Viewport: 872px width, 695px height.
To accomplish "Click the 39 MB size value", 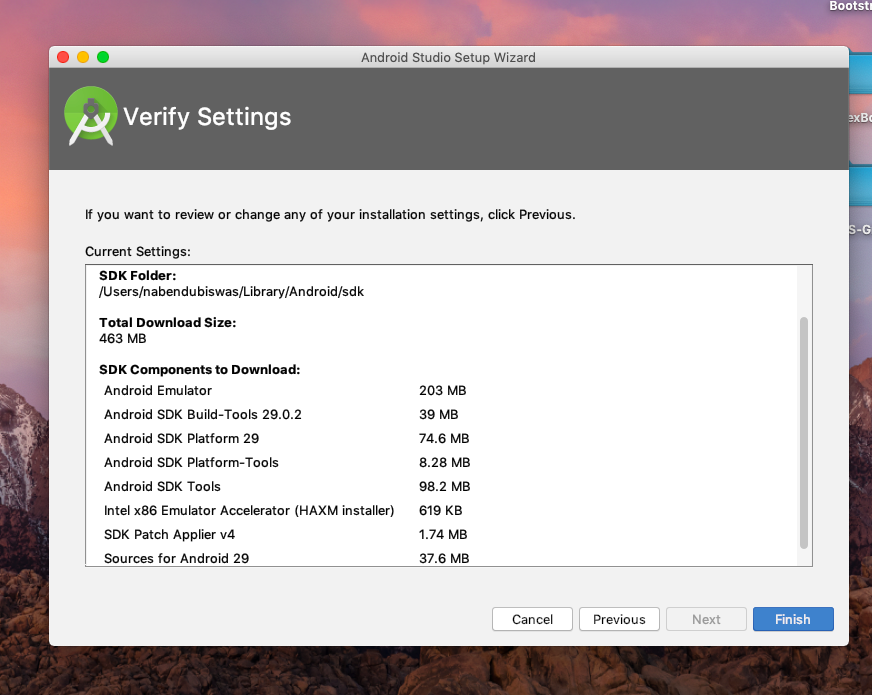I will (x=439, y=414).
